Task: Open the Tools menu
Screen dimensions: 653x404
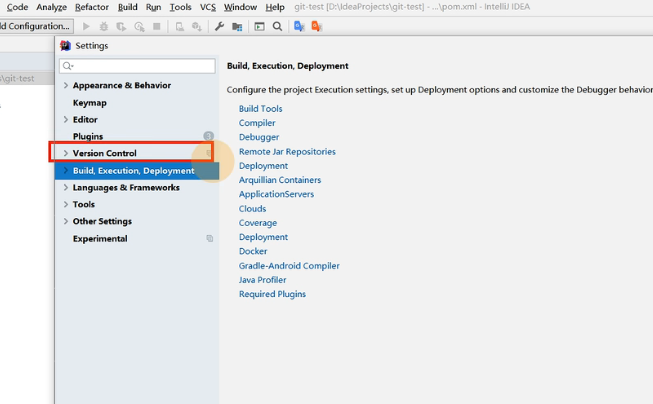Action: pos(180,7)
